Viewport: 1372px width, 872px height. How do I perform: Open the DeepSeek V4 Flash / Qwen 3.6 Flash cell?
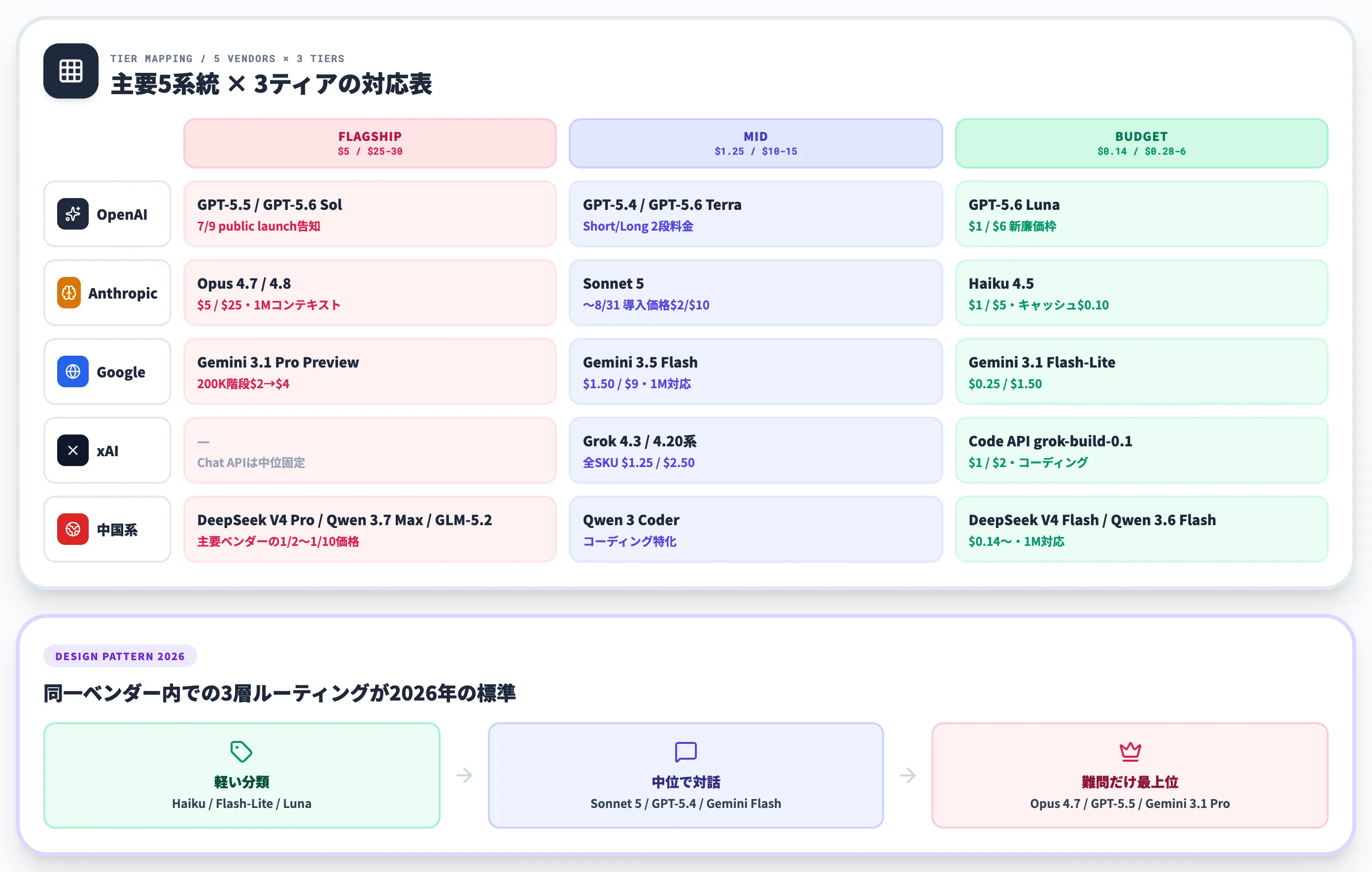[x=1141, y=529]
